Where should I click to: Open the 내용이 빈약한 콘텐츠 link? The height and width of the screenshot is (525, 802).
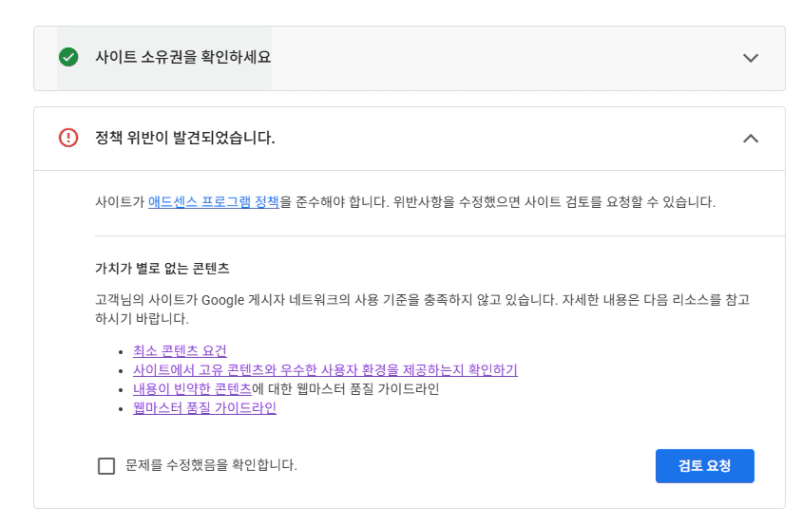coord(191,389)
